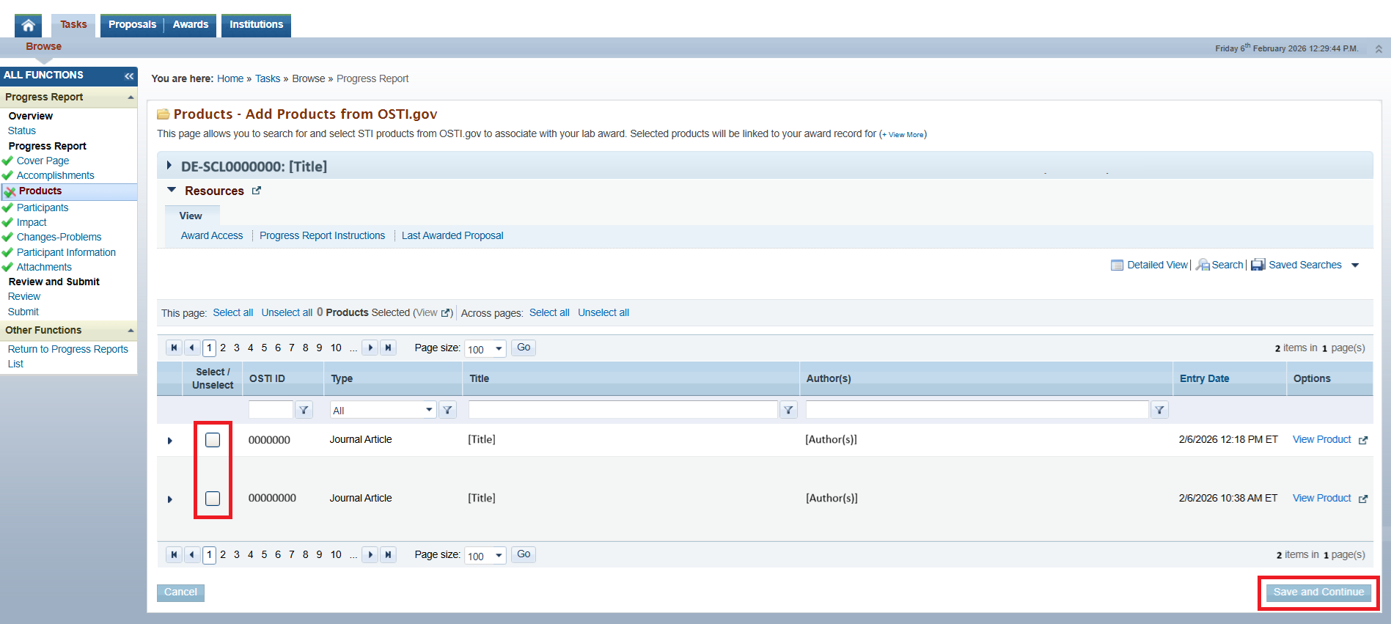
Task: Switch to the Proposals tab
Action: click(132, 25)
